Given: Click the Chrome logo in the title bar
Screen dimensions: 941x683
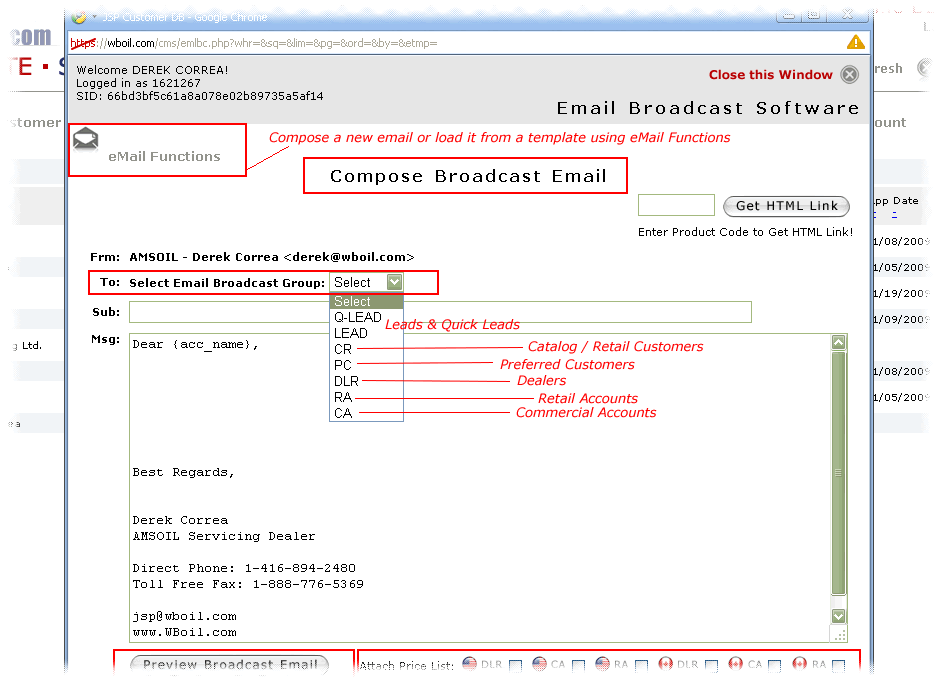Looking at the screenshot, I should (x=79, y=17).
